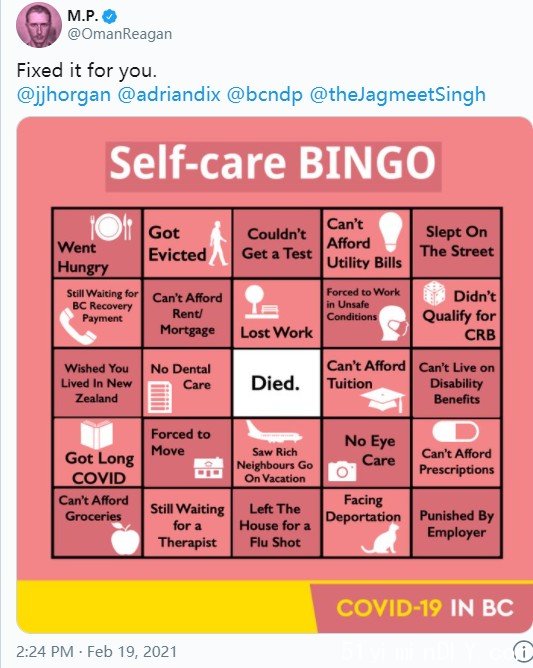533x668 pixels.
Task: Visit the @bcndp mention link
Action: pos(265,94)
